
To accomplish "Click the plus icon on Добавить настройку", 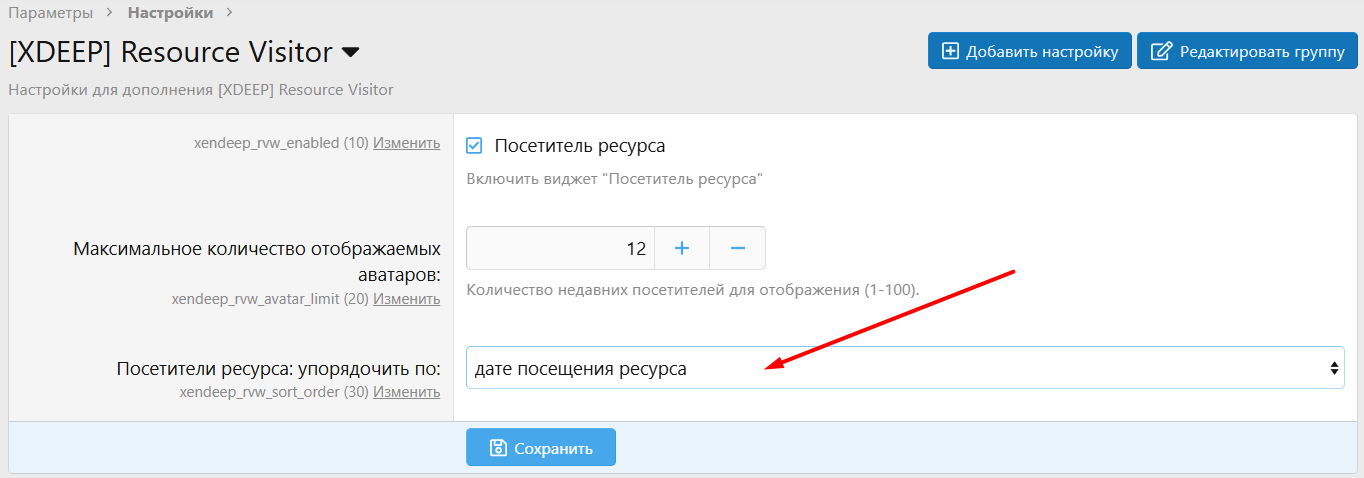I will click(950, 51).
